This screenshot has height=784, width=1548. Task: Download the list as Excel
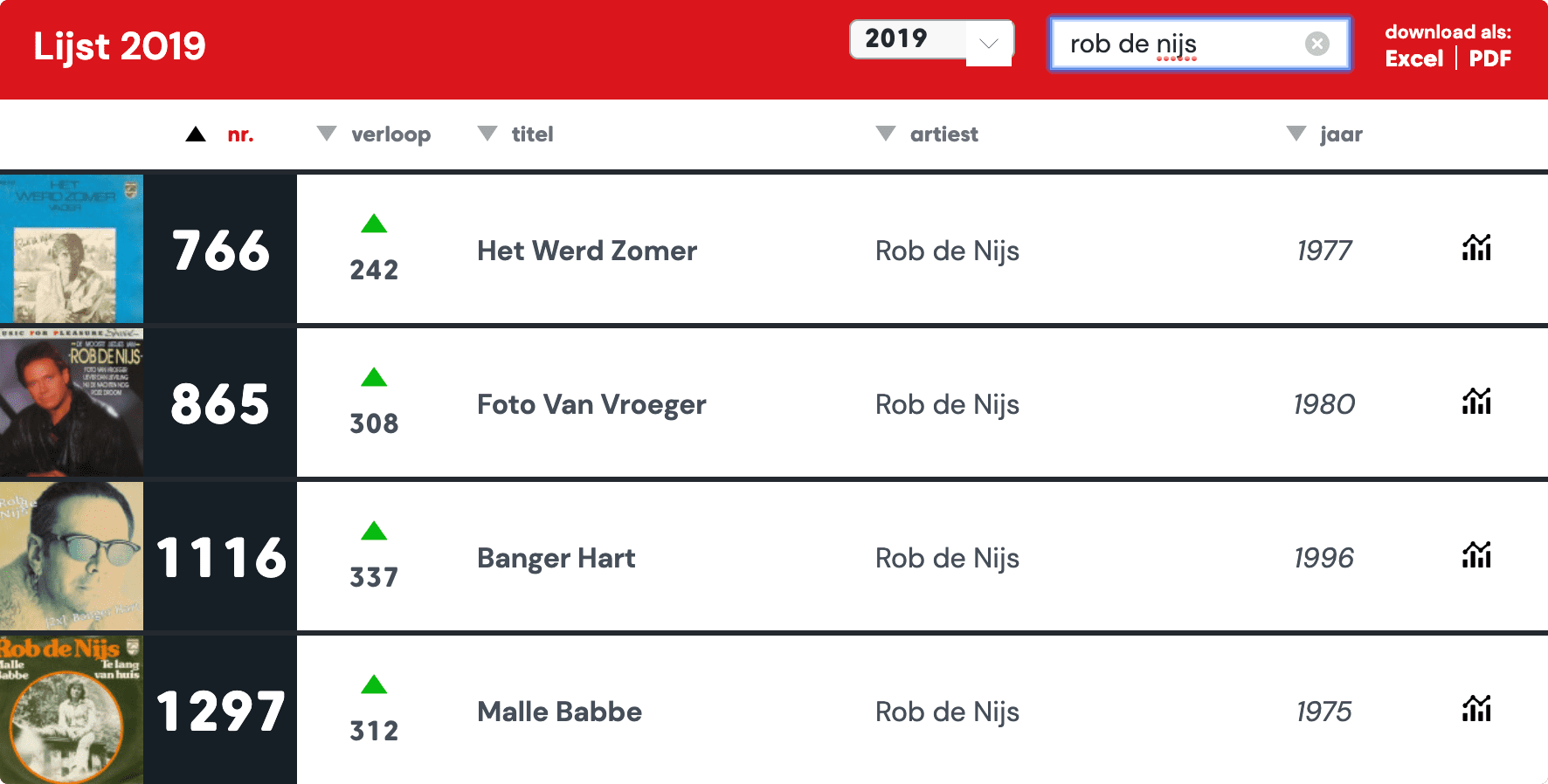click(x=1413, y=59)
